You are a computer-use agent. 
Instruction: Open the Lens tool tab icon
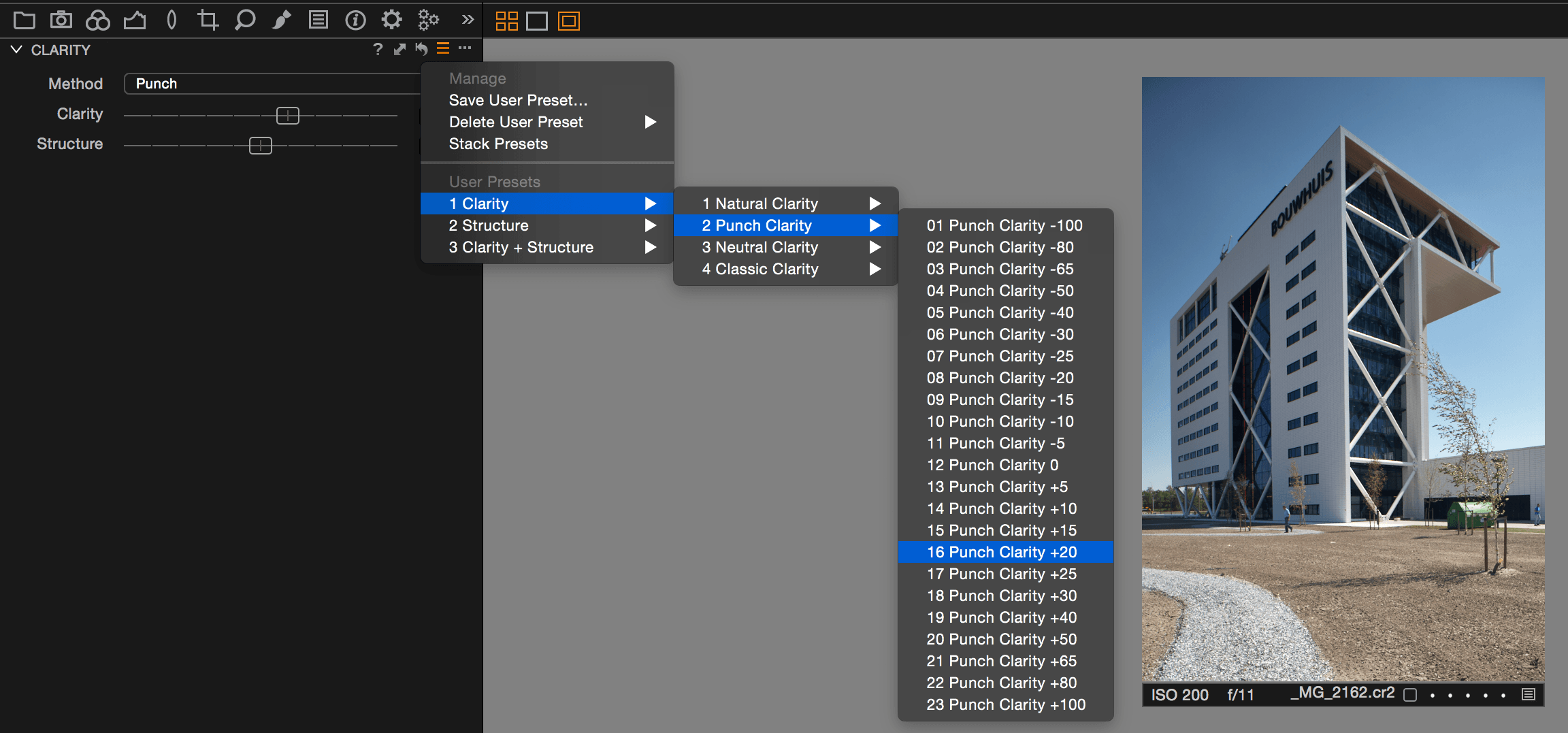(171, 20)
